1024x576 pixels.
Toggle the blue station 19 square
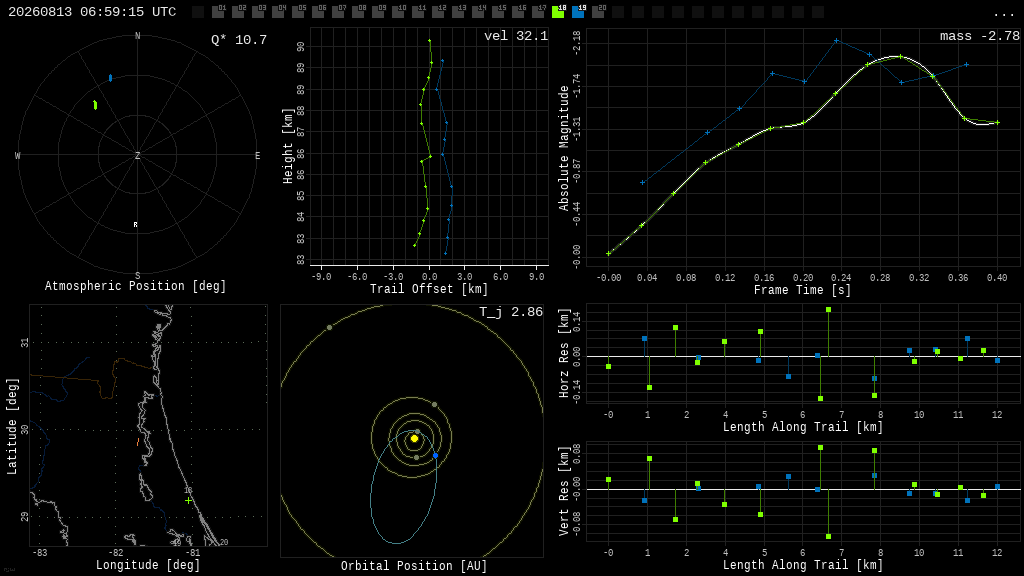[x=578, y=12]
